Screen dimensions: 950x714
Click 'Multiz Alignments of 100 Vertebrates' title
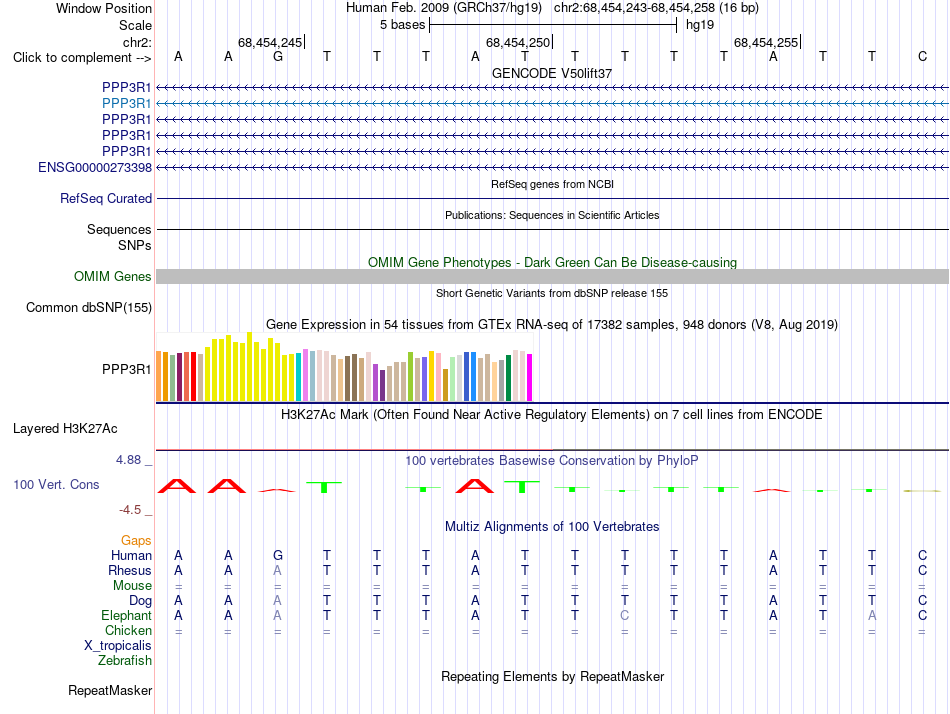pos(552,526)
